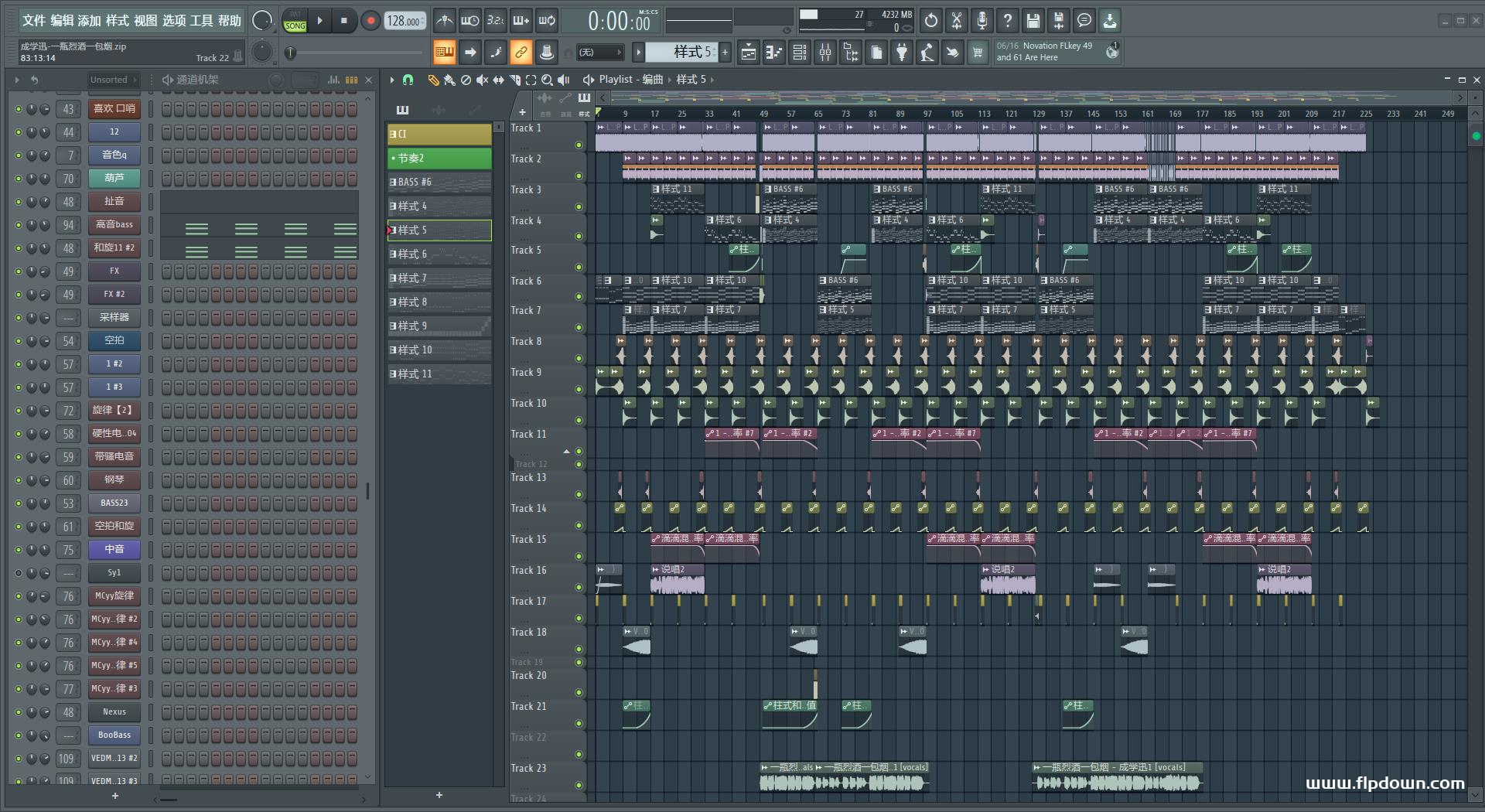Viewport: 1485px width, 812px height.
Task: Toggle the playlist magnet snap icon
Action: [x=408, y=80]
